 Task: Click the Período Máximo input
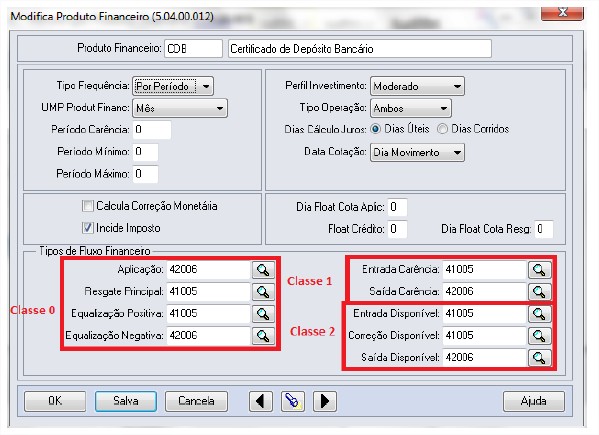146,174
